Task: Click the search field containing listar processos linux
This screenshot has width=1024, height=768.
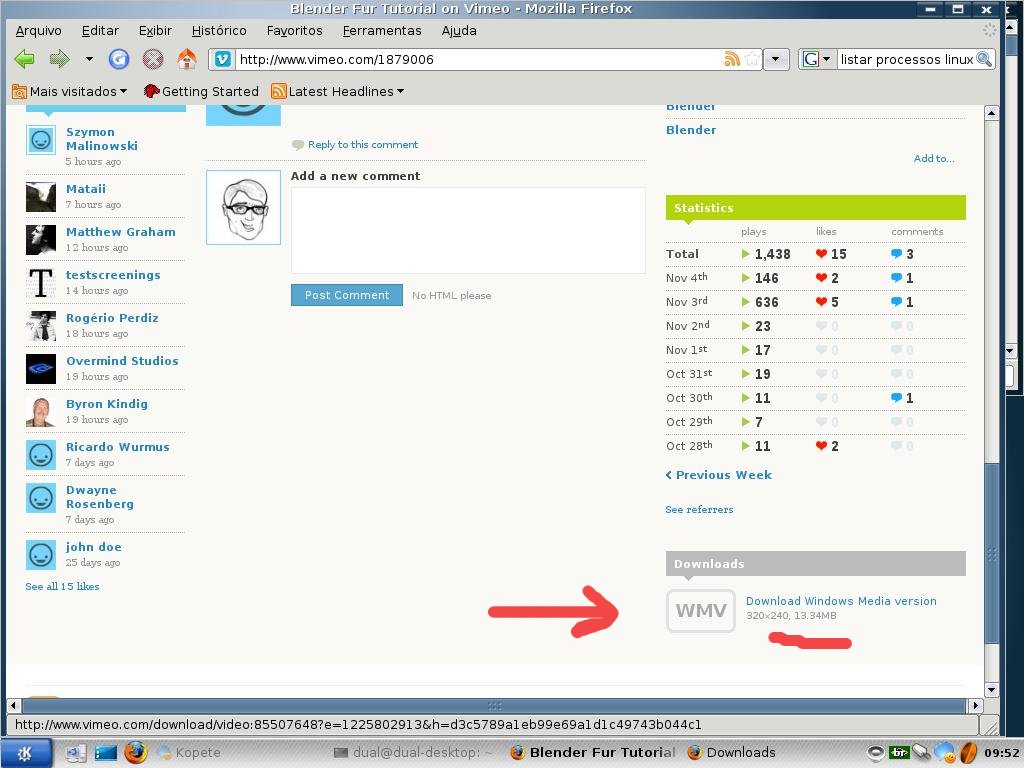Action: coord(906,59)
